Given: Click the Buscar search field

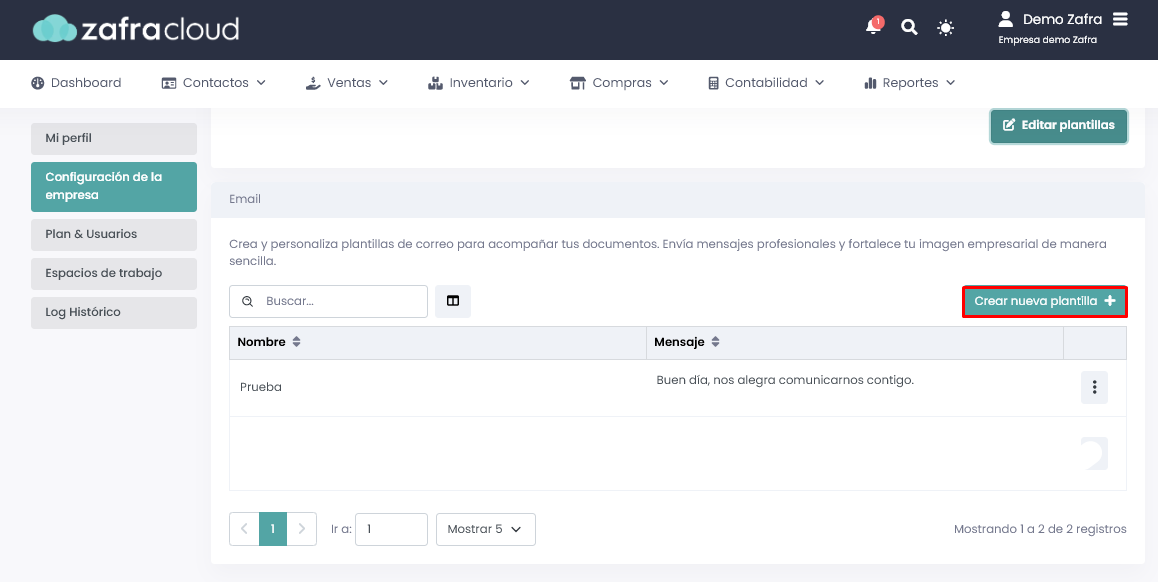Looking at the screenshot, I should (x=329, y=301).
